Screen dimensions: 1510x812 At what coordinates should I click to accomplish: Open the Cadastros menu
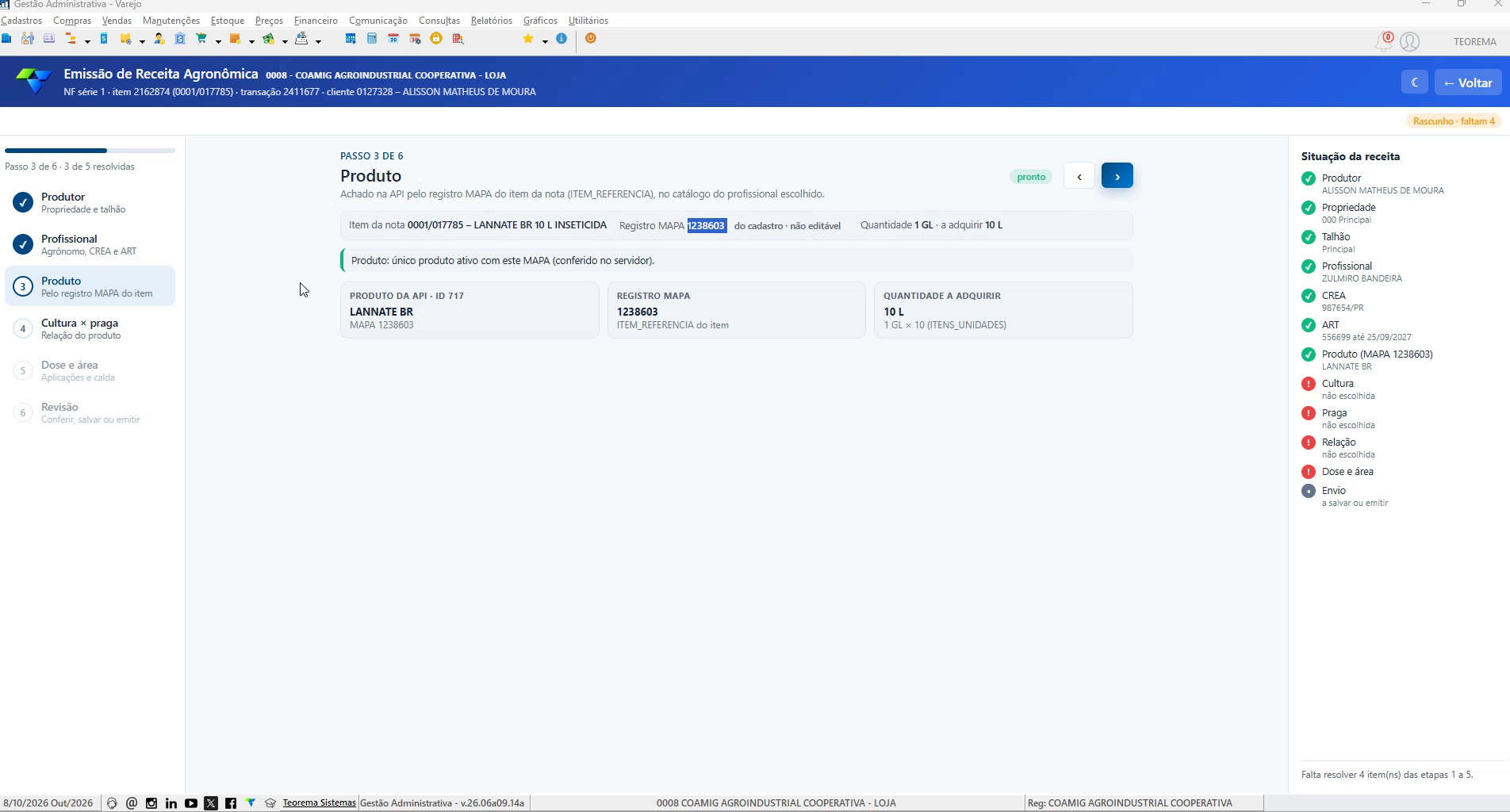(x=21, y=21)
